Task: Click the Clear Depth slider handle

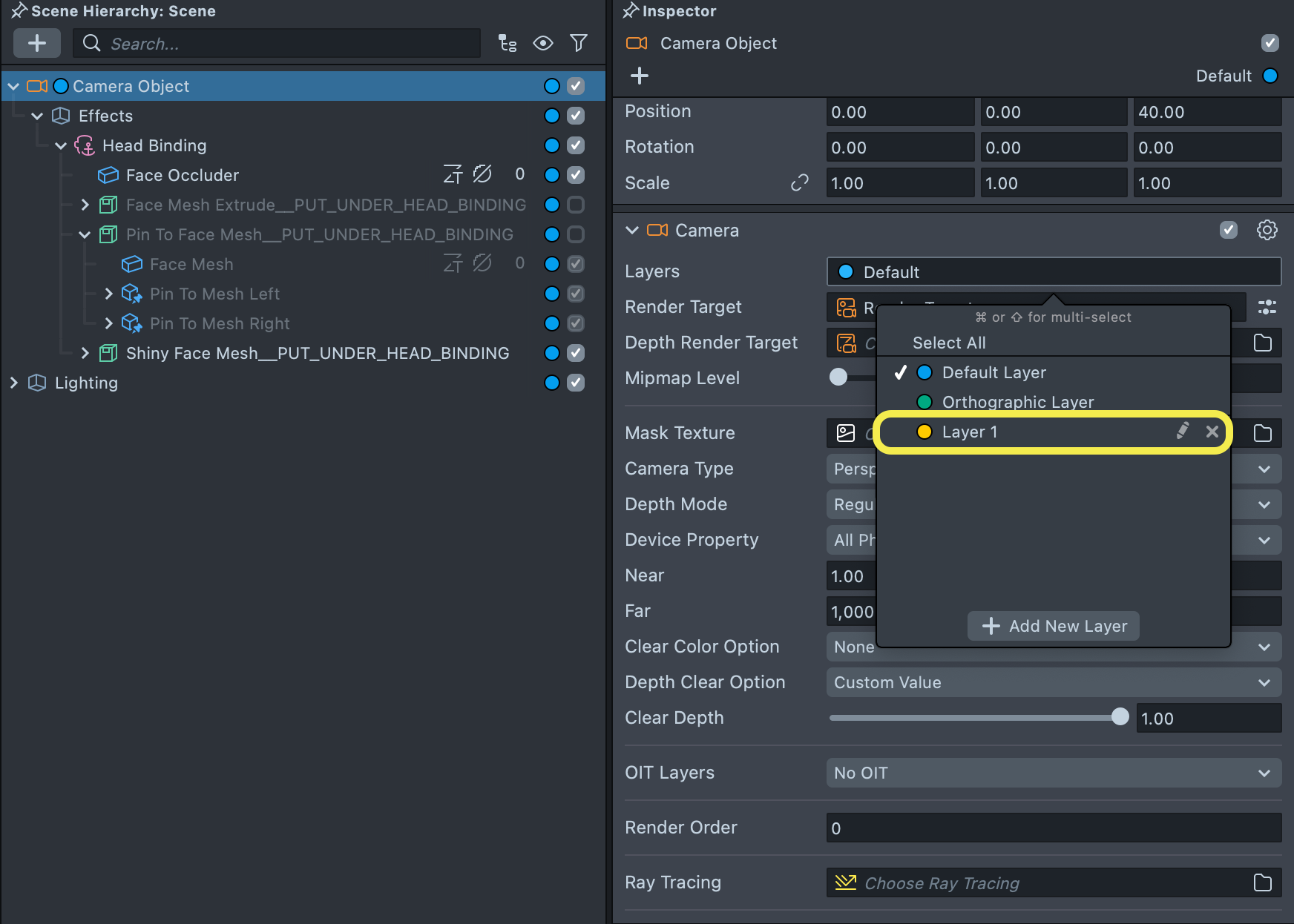Action: (x=1120, y=717)
